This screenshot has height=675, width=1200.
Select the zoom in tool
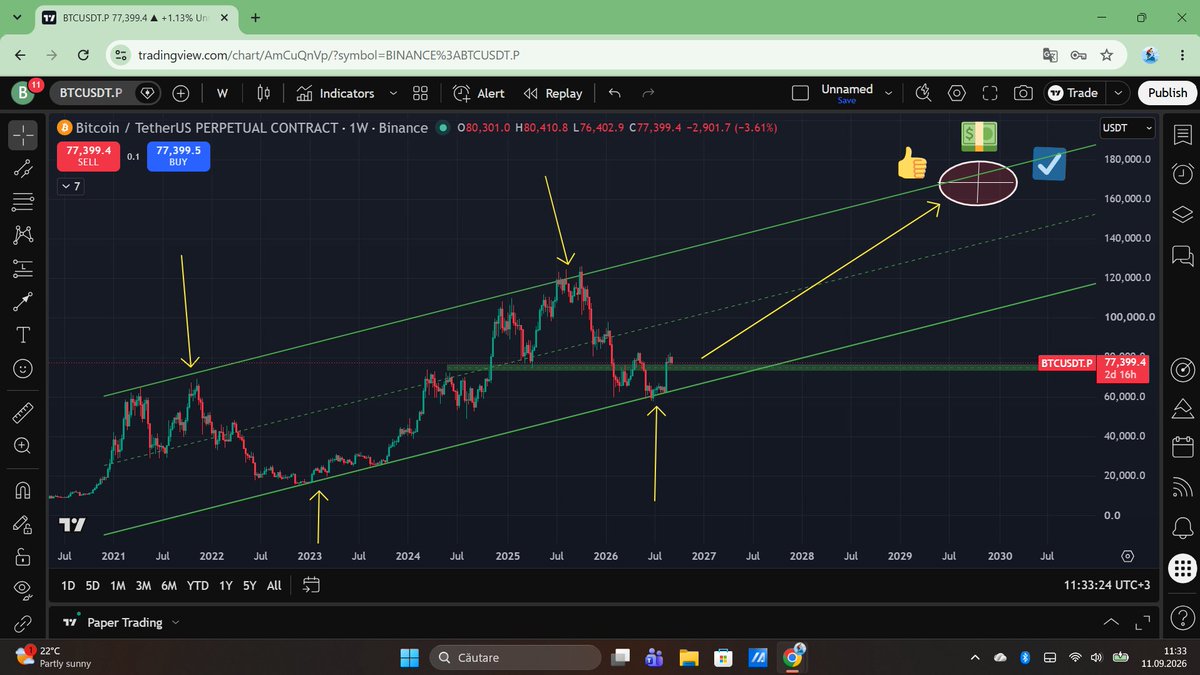[x=22, y=446]
